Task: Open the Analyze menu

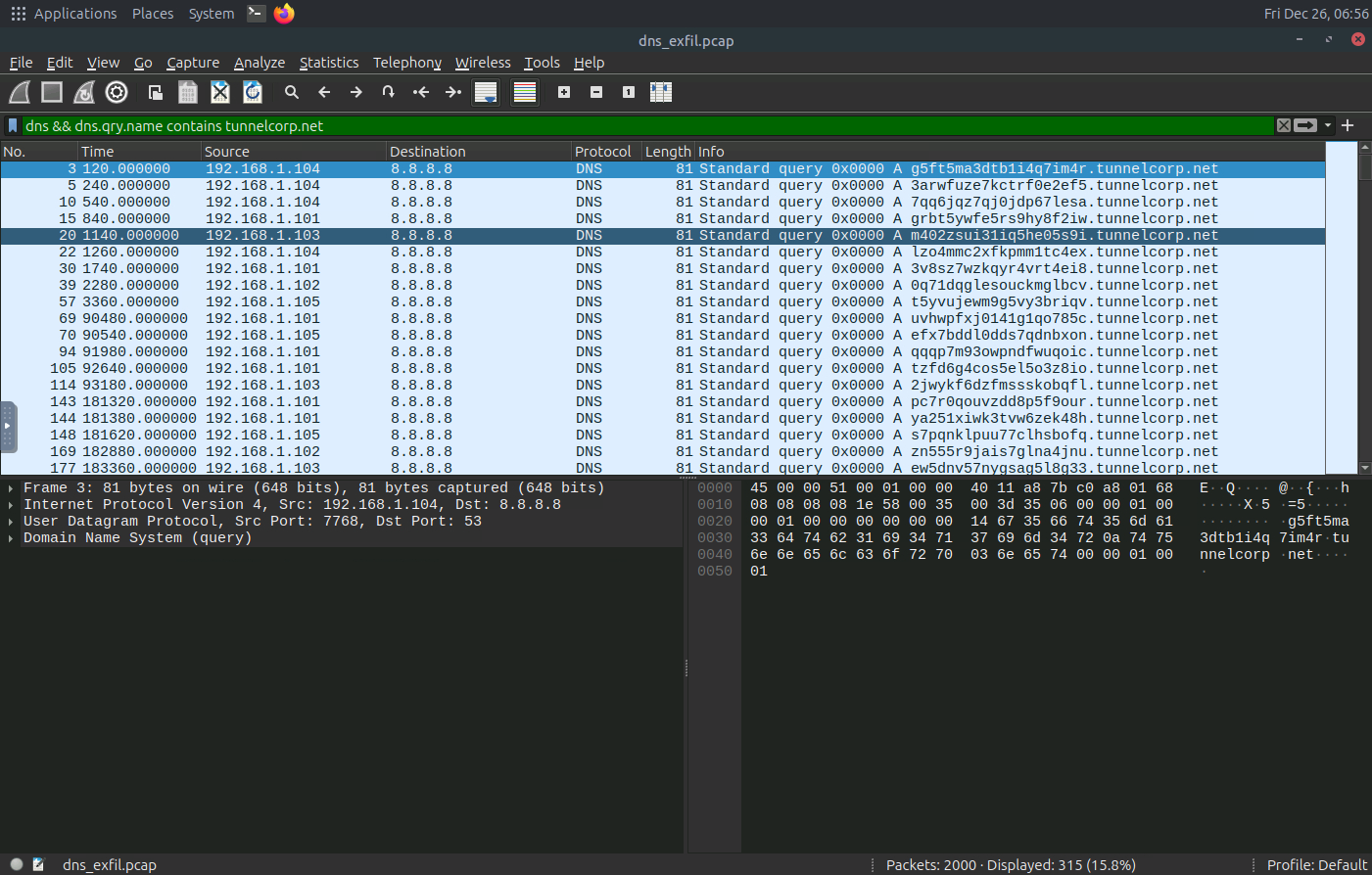Action: (x=260, y=63)
